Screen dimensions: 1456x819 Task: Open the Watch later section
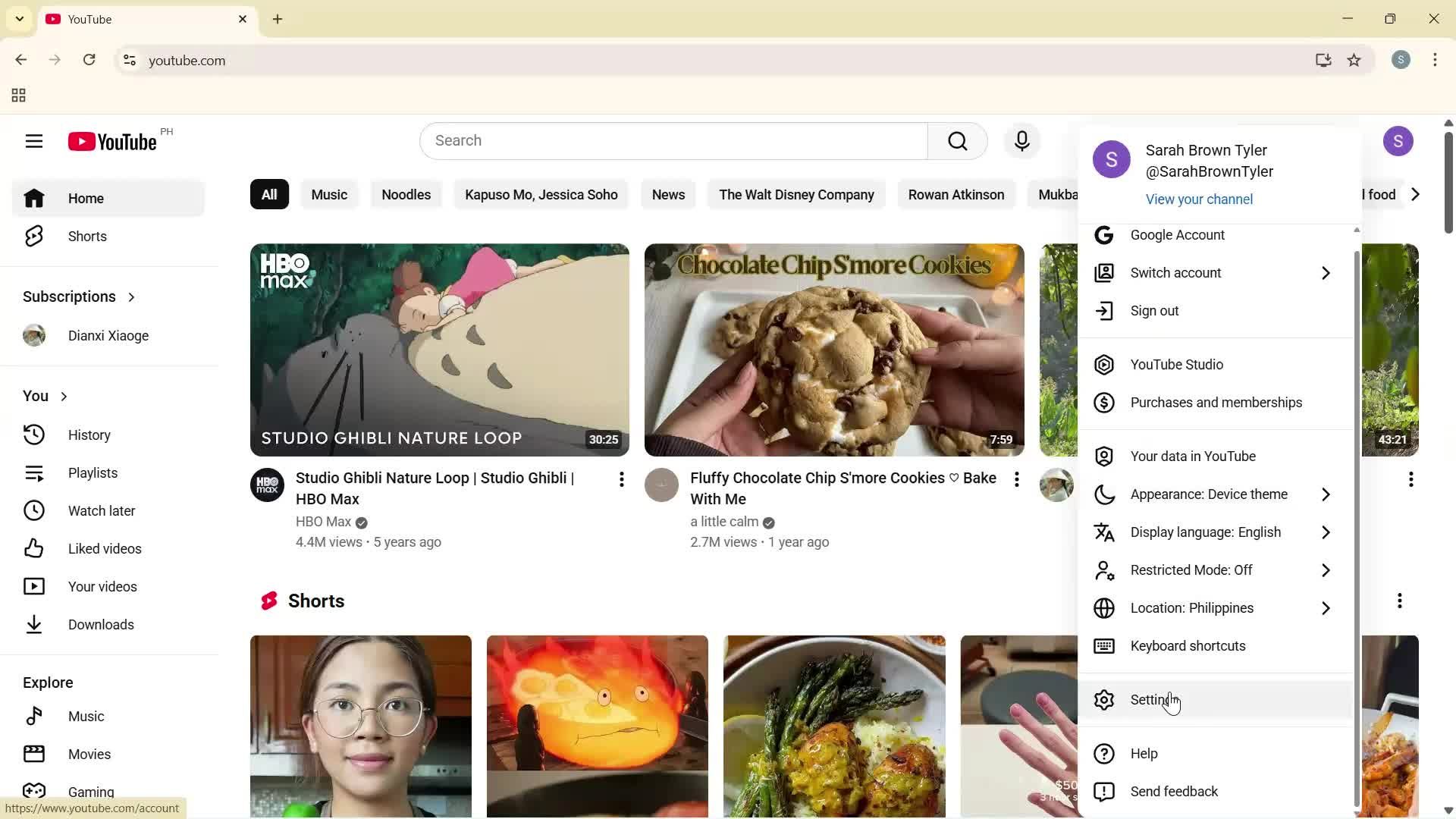click(102, 510)
